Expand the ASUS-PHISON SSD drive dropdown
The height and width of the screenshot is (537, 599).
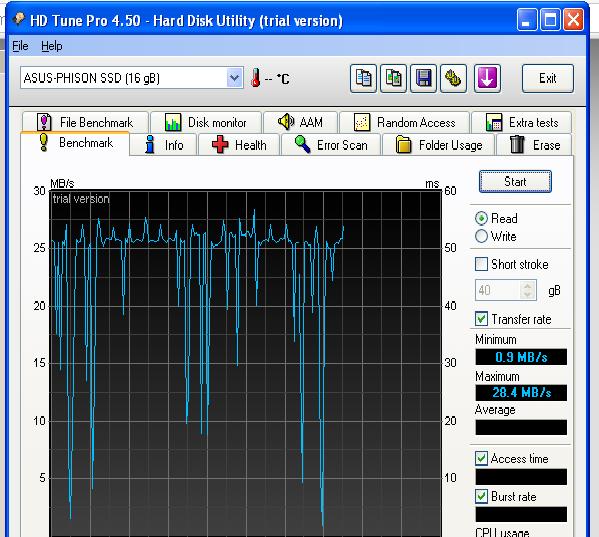pyautogui.click(x=234, y=78)
